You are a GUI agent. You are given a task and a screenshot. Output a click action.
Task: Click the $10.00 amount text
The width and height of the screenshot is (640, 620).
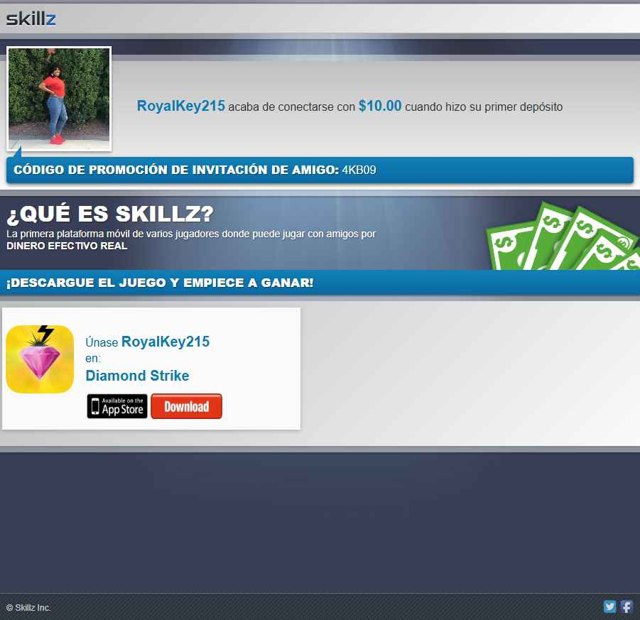[380, 106]
